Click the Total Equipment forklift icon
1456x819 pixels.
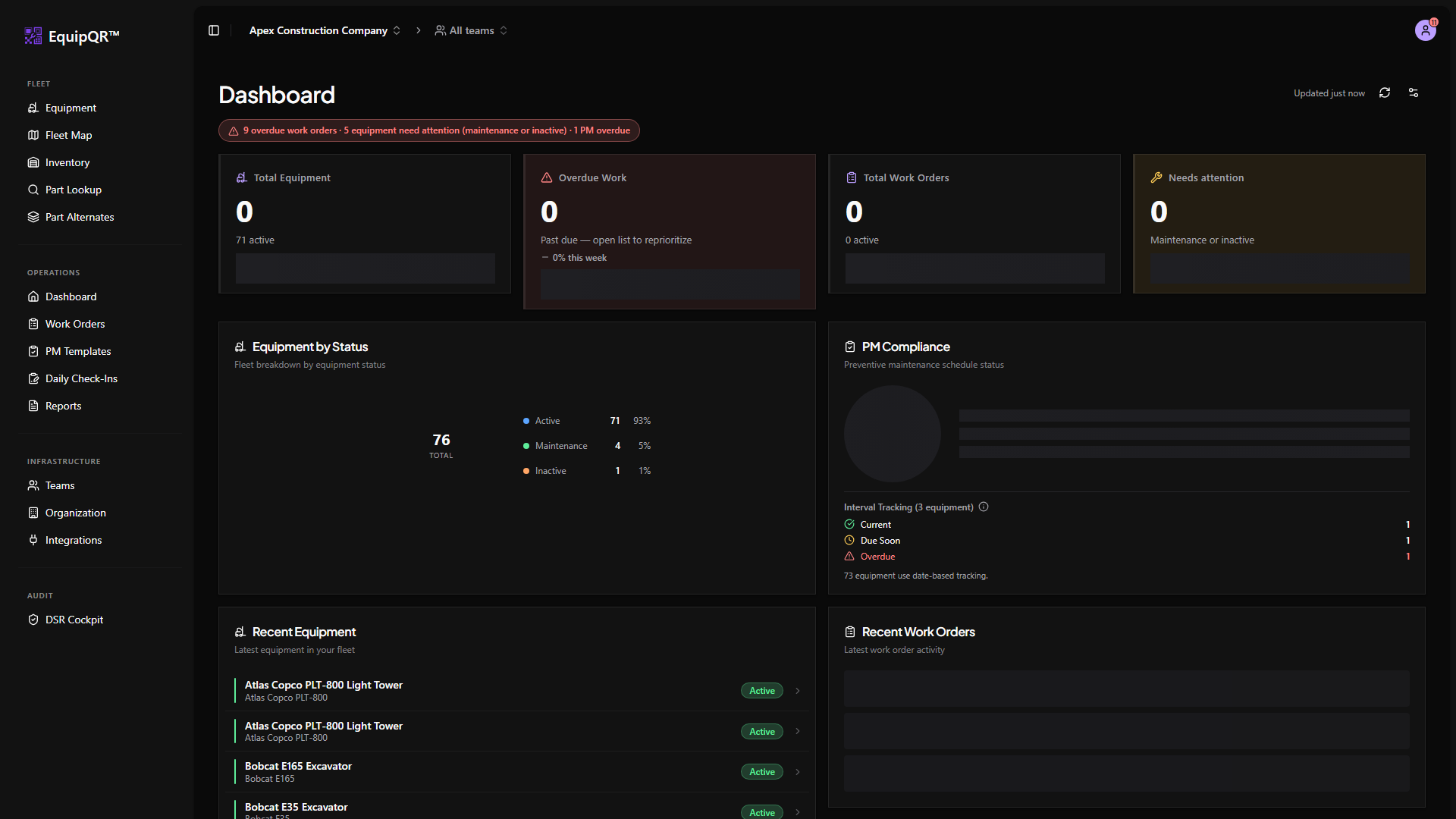point(242,177)
